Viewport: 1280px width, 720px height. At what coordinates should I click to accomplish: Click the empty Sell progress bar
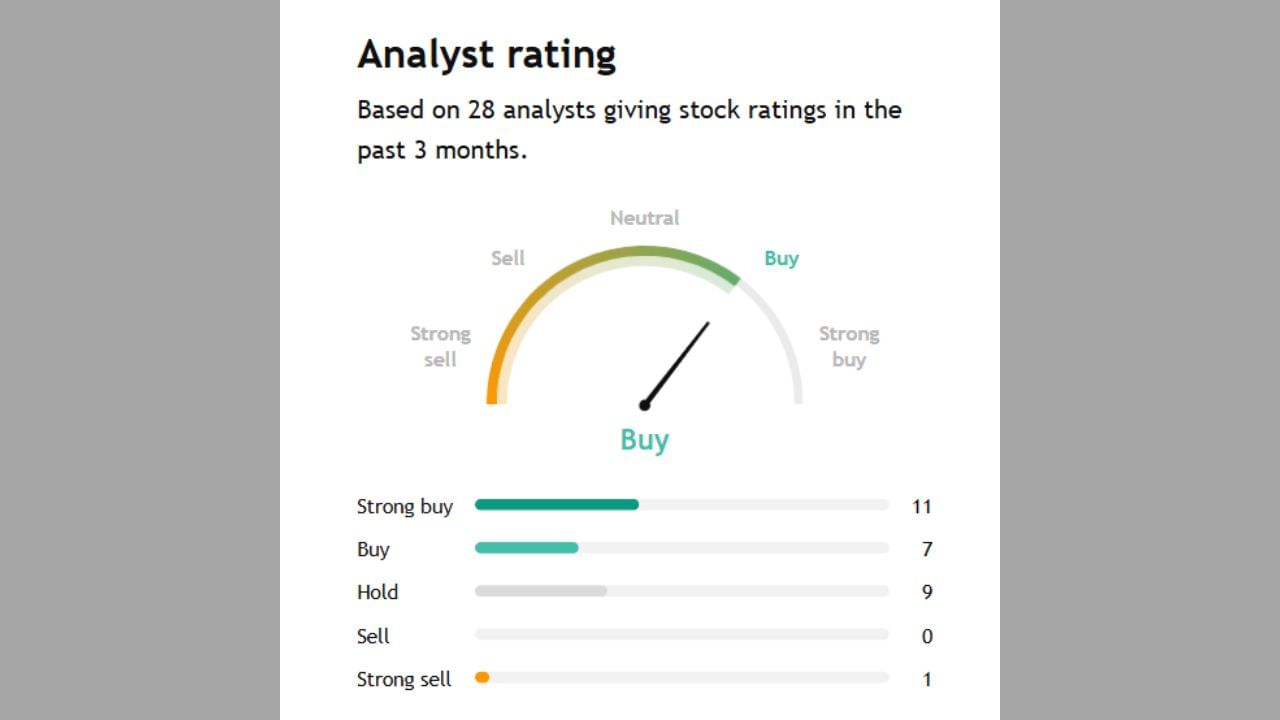681,634
